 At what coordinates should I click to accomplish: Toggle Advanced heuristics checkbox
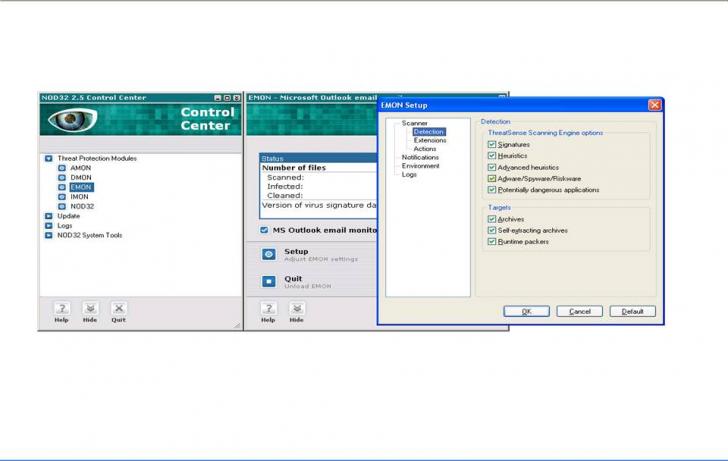(x=492, y=167)
